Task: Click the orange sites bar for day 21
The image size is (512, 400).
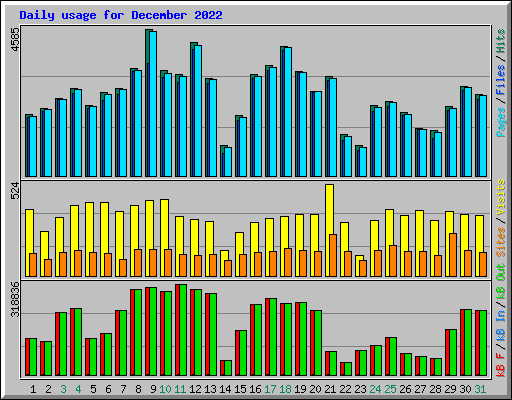Action: [333, 256]
